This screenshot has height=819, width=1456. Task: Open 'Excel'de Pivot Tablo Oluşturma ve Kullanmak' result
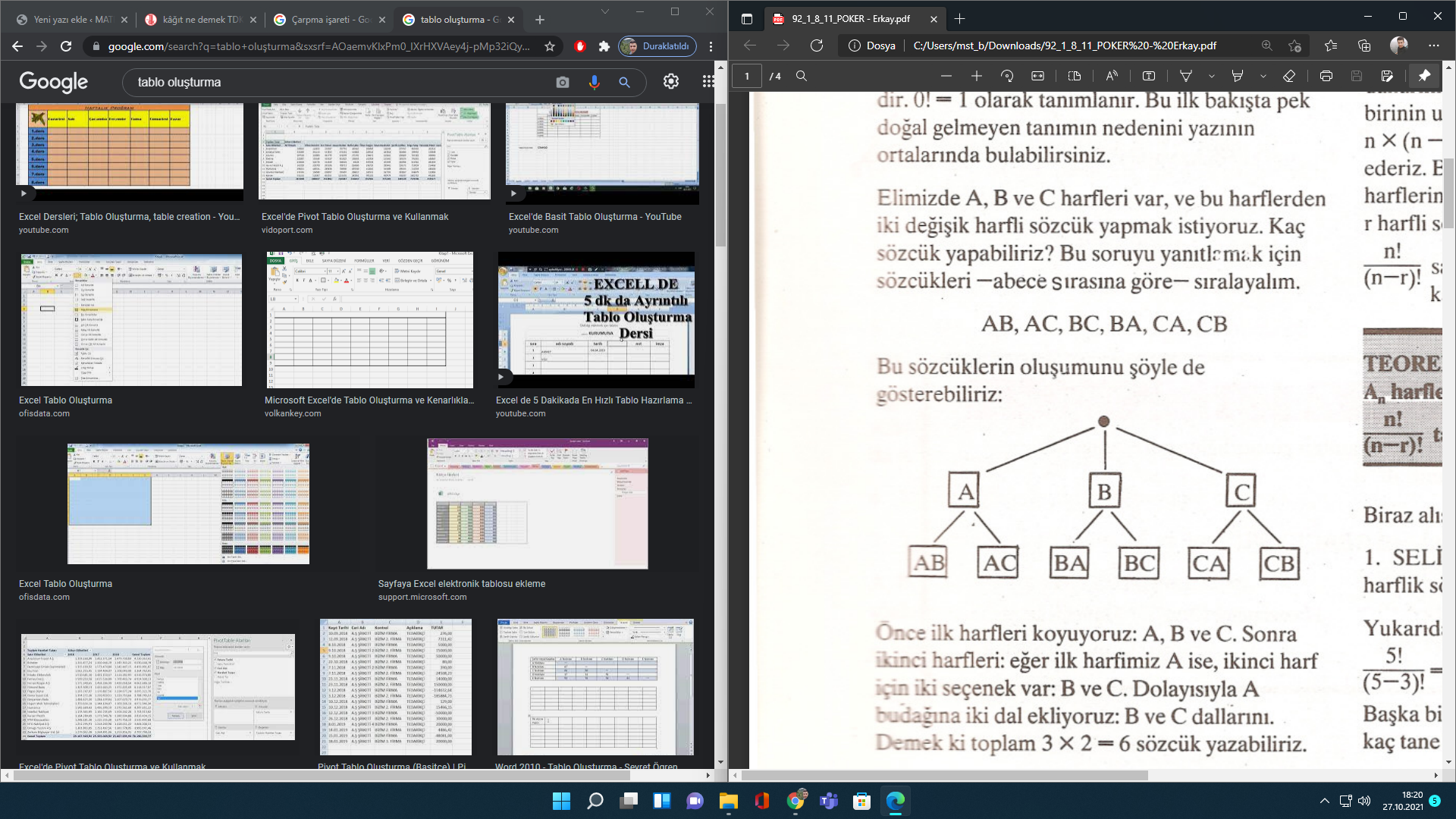coord(355,217)
